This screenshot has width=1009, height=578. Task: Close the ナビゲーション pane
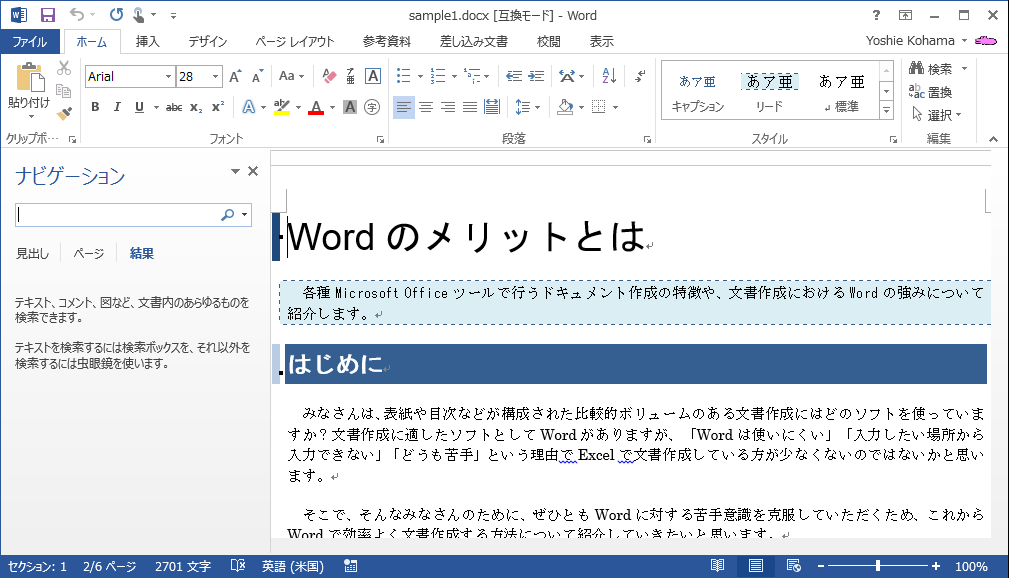coord(253,171)
